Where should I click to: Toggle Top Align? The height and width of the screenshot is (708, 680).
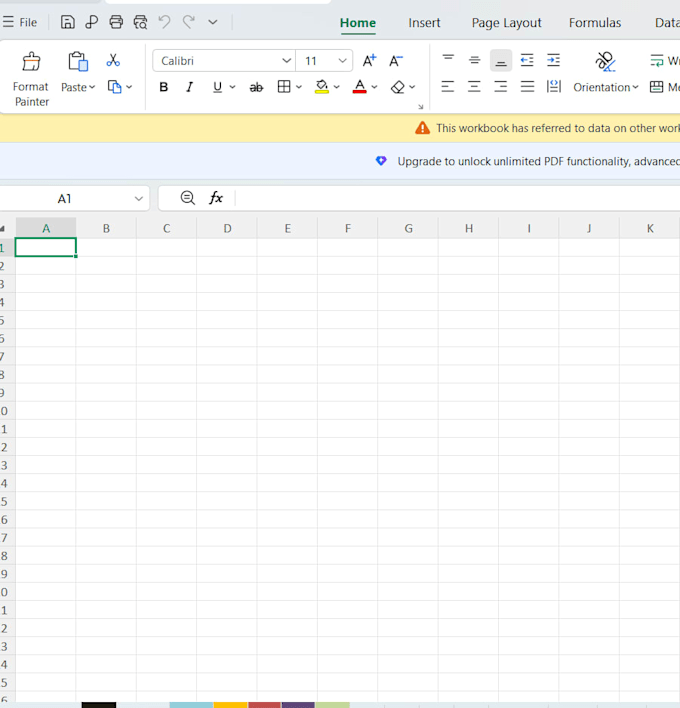coord(448,60)
